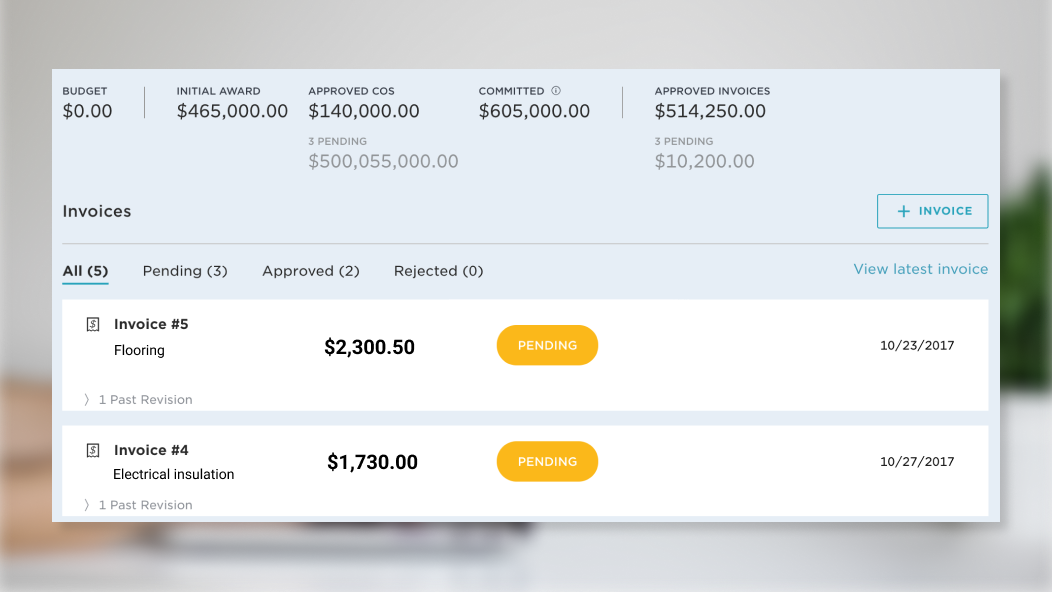
Task: Click the info icon beside Committed
Action: (x=556, y=91)
